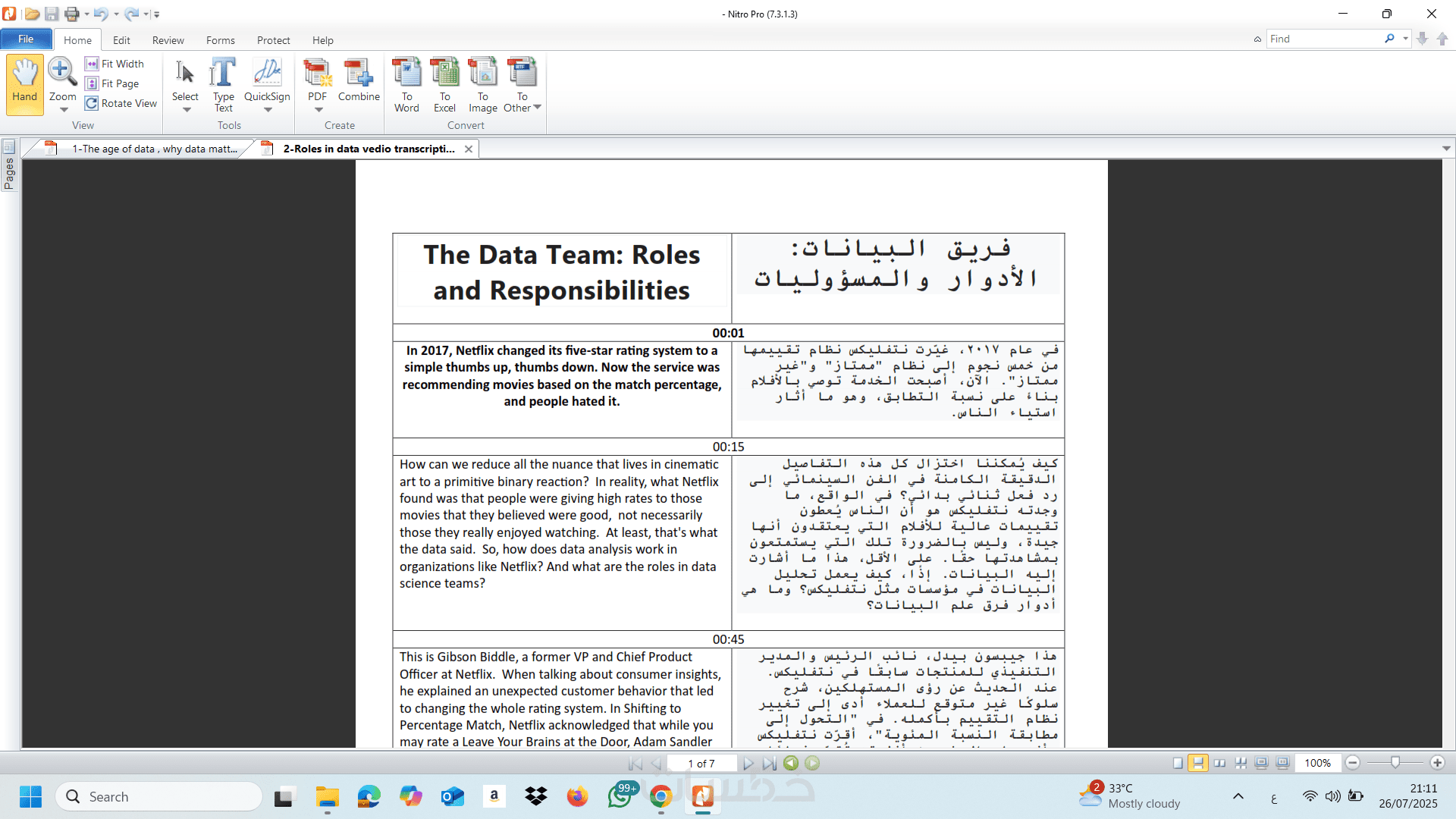The image size is (1456, 819).
Task: Open the Review ribbon tab
Action: coord(168,40)
